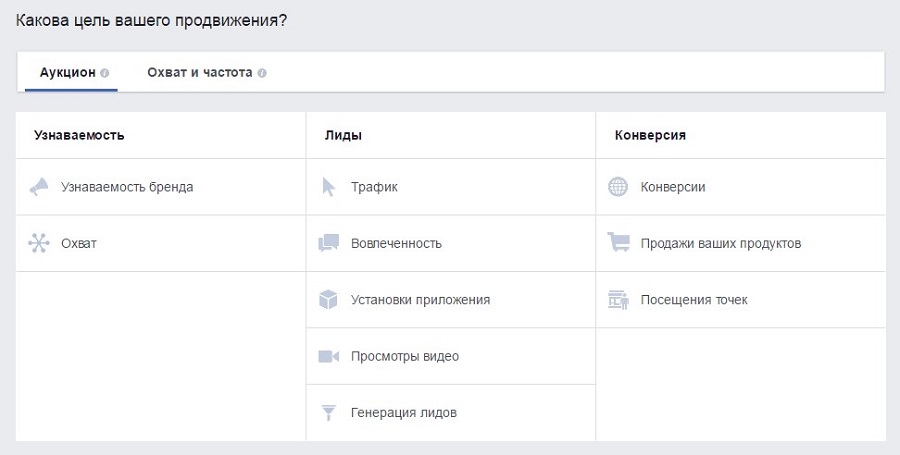Click the megaphone icon for brand awareness
Image resolution: width=900 pixels, height=455 pixels.
(x=38, y=187)
